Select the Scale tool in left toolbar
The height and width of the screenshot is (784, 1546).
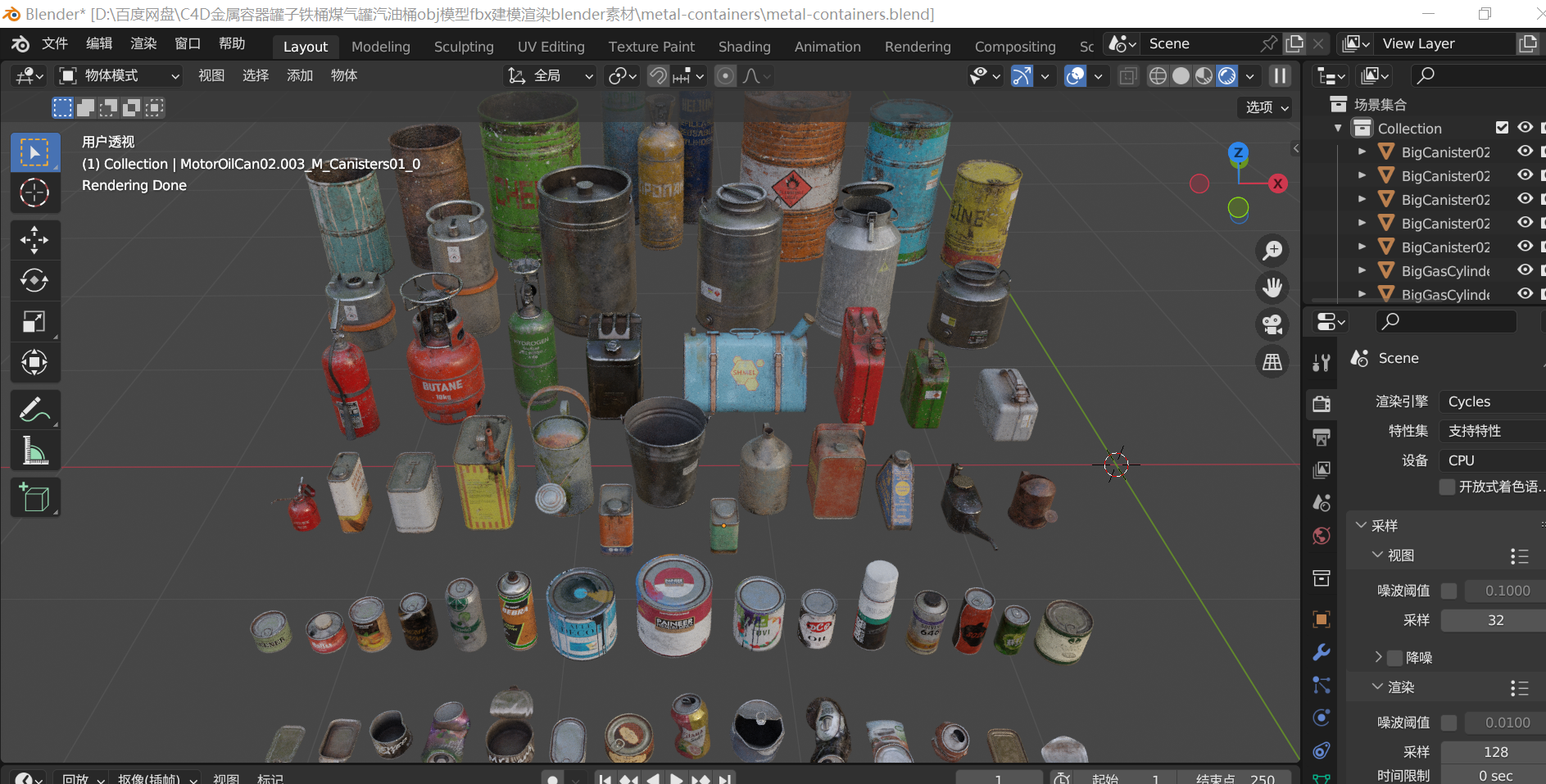coord(35,321)
